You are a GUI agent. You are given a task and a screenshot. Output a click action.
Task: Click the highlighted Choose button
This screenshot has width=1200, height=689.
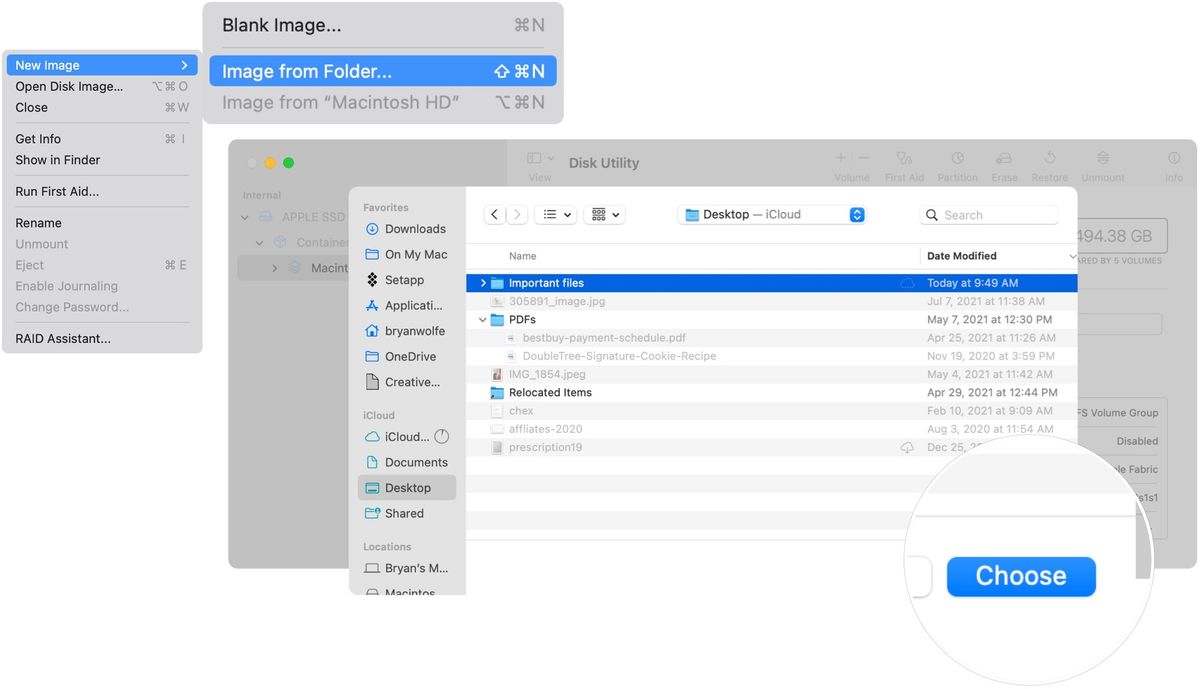[x=1020, y=576]
